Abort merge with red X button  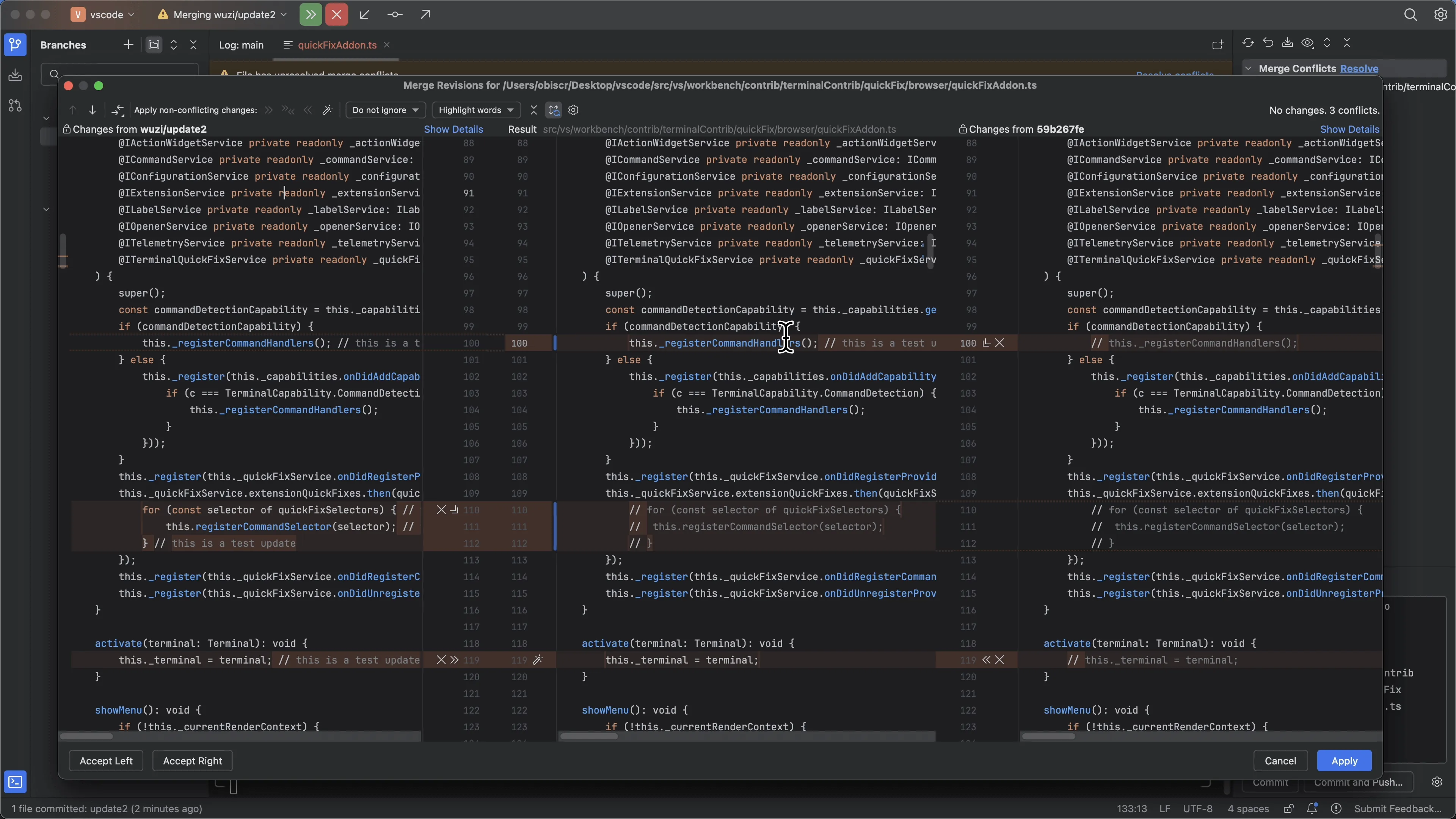[337, 15]
